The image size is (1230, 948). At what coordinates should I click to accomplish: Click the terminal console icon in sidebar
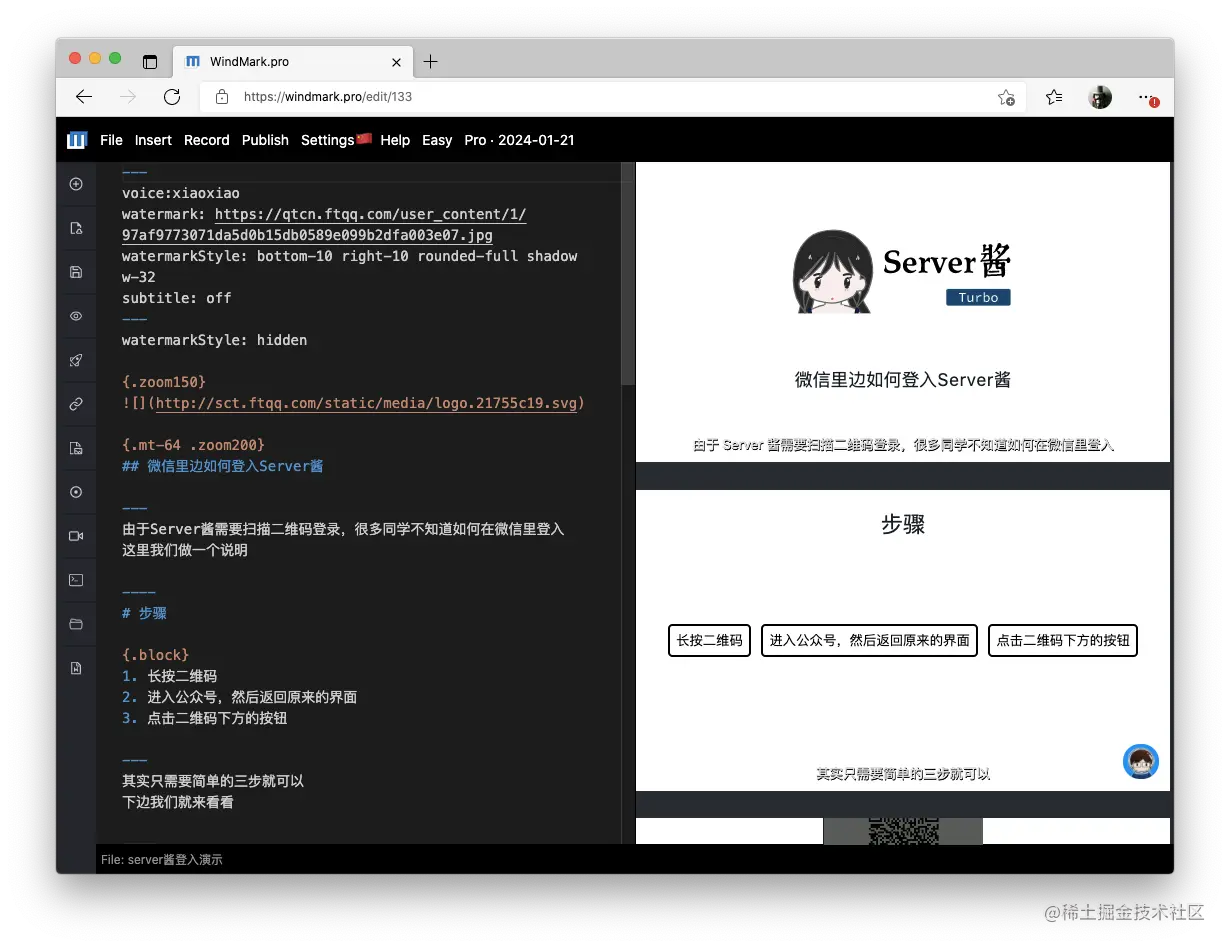(x=76, y=580)
